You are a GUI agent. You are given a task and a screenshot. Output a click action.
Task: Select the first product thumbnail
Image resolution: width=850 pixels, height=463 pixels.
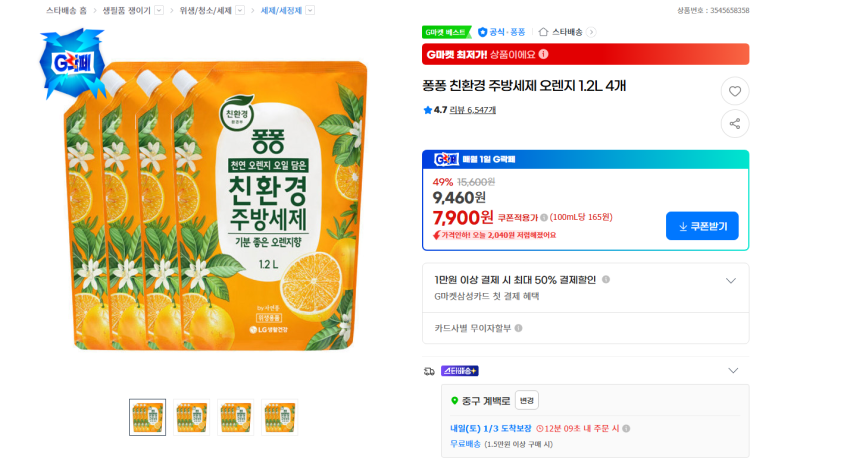point(147,417)
